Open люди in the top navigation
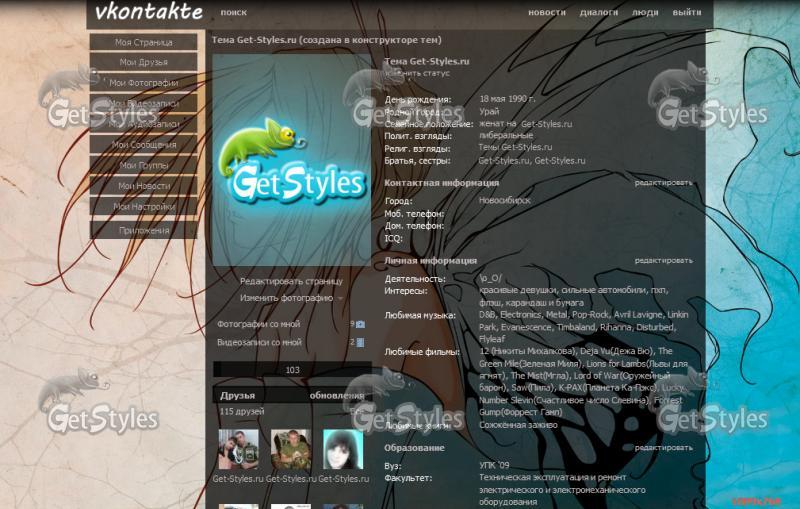The image size is (800, 509). (645, 12)
